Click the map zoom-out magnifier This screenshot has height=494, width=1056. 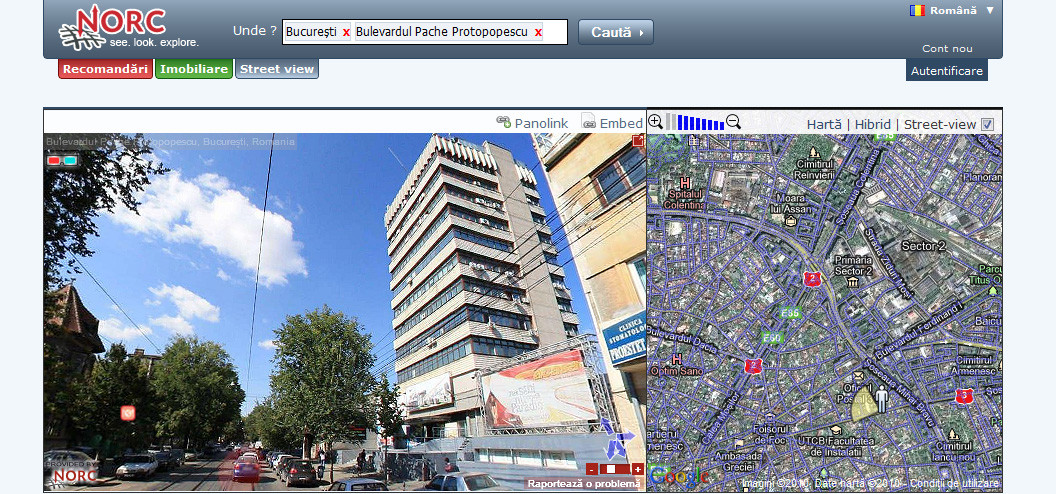tap(733, 121)
